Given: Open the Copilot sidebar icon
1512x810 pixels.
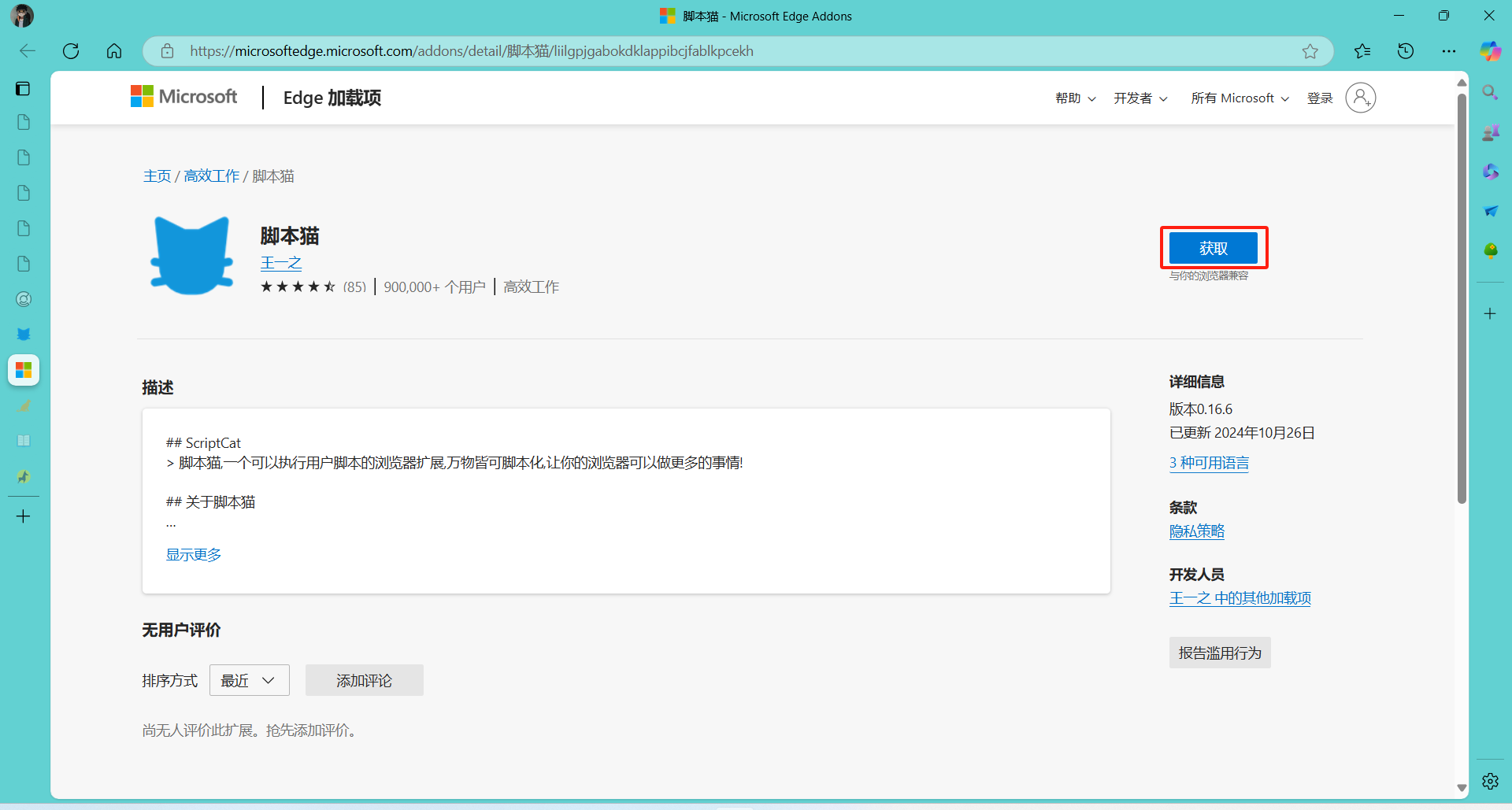Looking at the screenshot, I should 1490,51.
